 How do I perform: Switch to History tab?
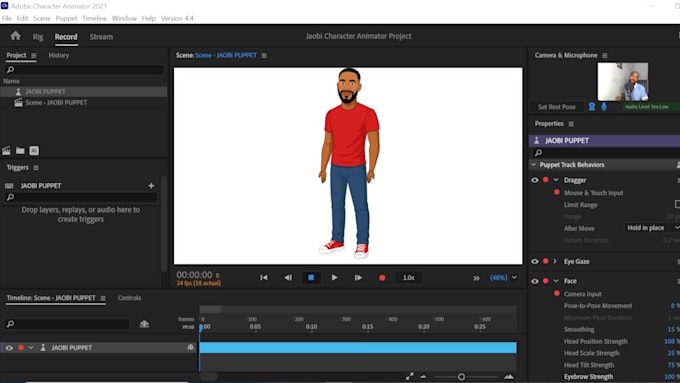pyautogui.click(x=59, y=56)
